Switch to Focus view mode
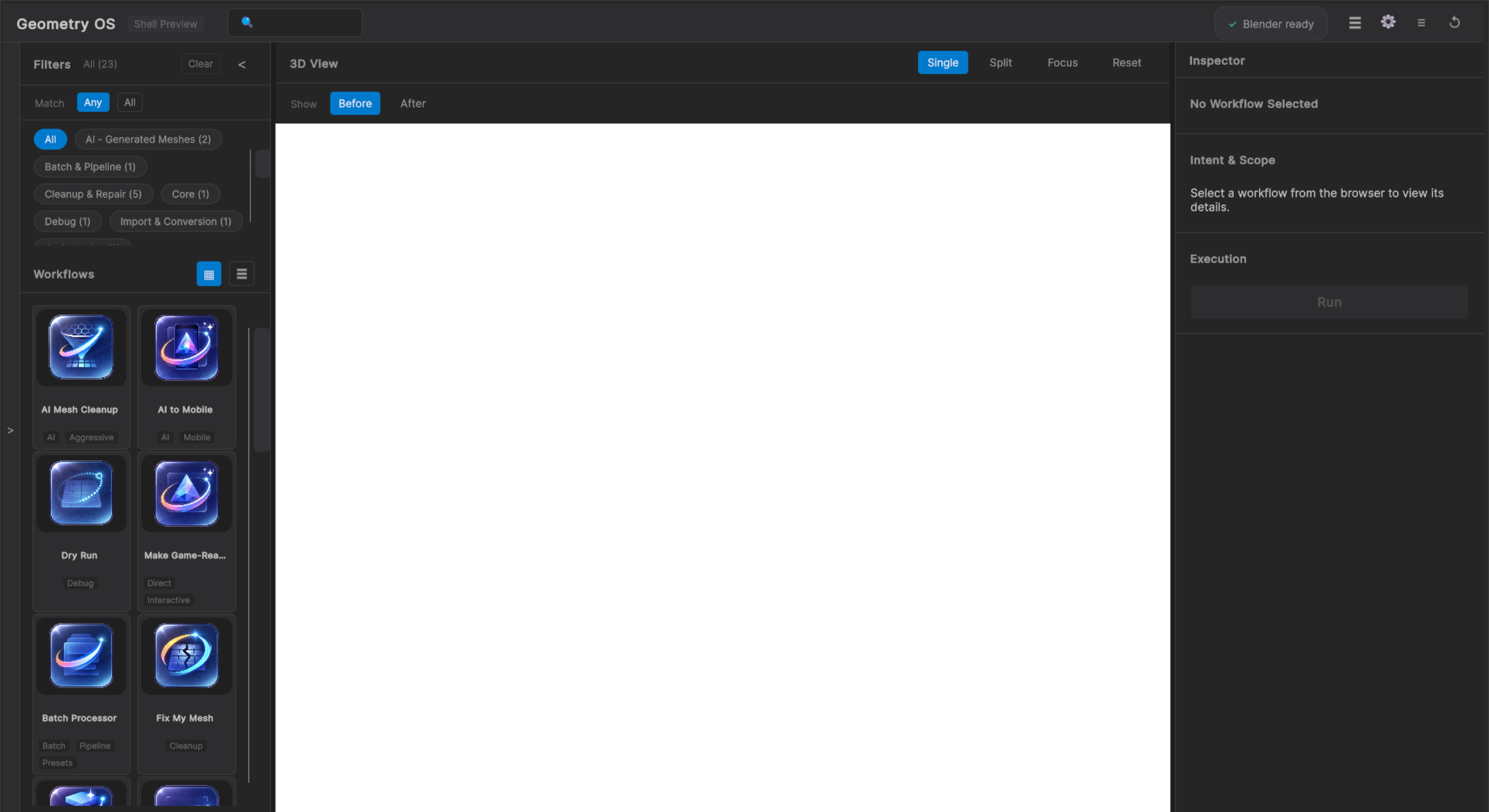 [1062, 62]
